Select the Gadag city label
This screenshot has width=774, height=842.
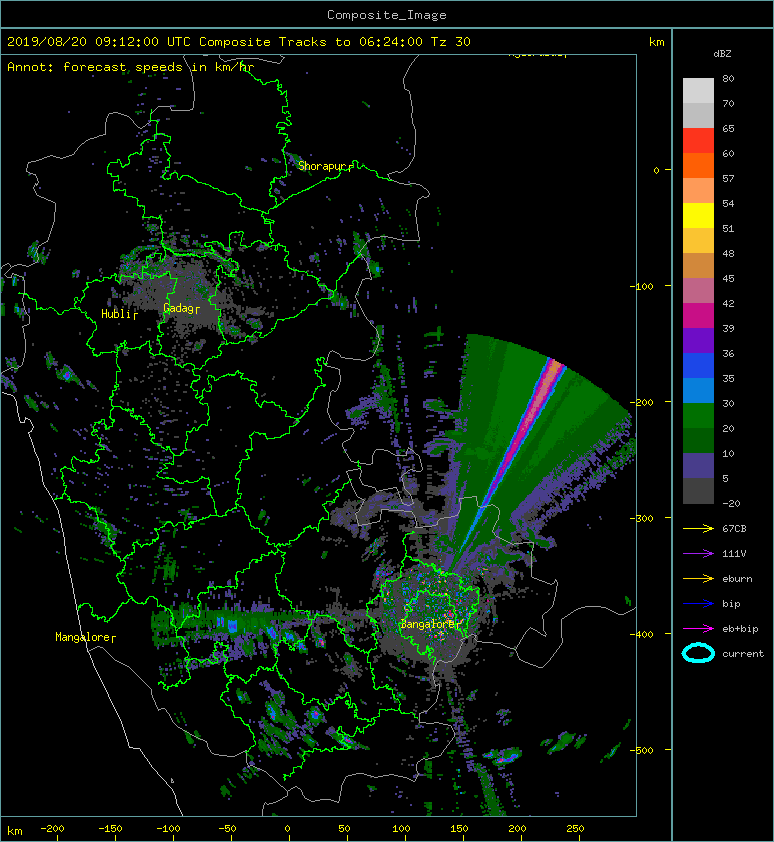(x=181, y=308)
